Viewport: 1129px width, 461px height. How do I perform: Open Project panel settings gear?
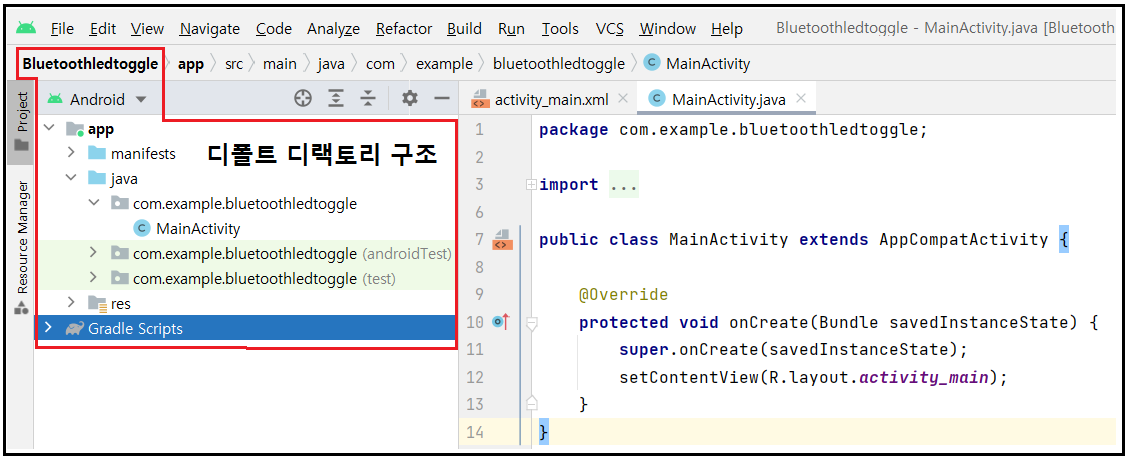tap(410, 99)
